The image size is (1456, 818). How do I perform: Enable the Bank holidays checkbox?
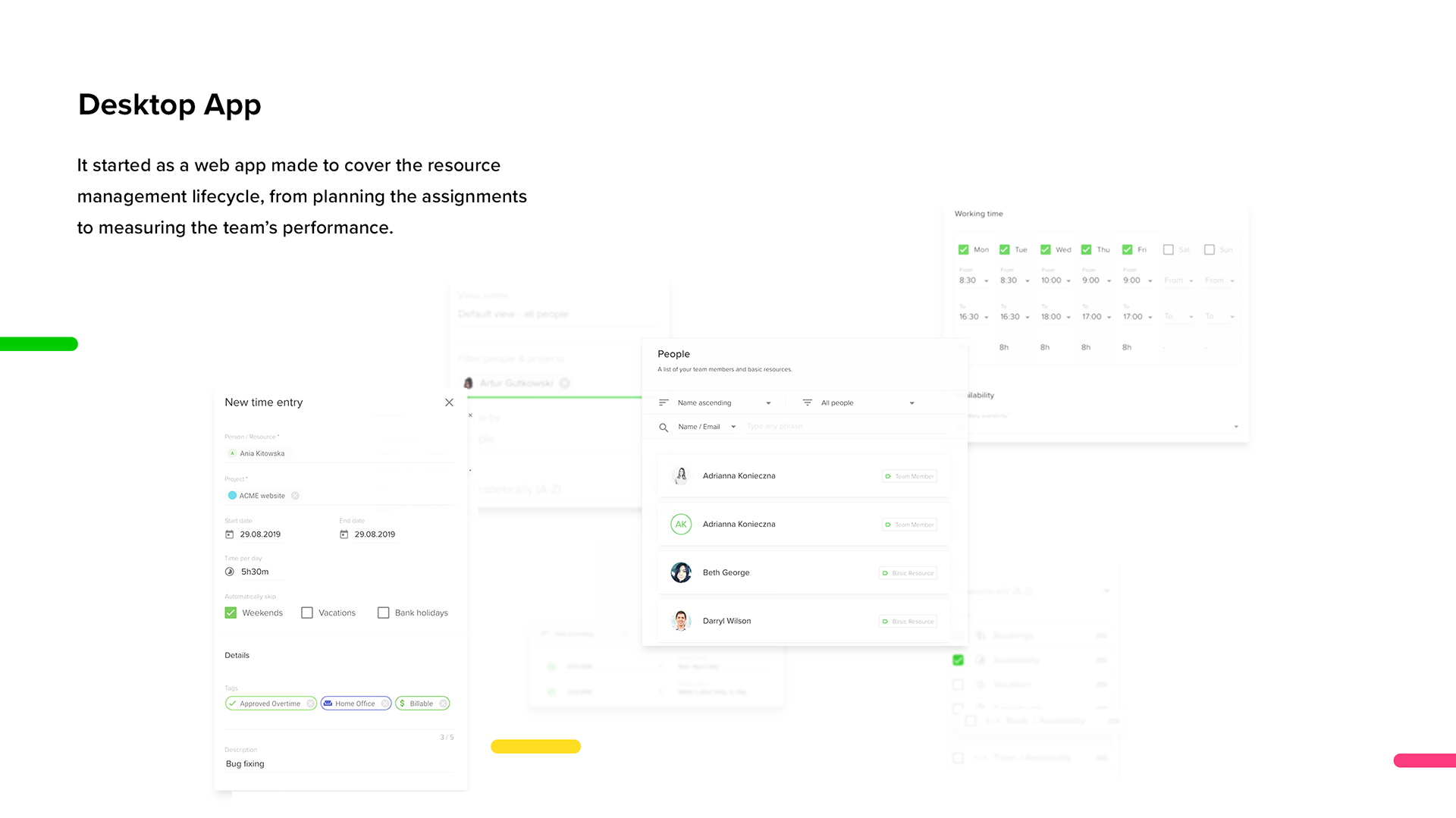384,613
